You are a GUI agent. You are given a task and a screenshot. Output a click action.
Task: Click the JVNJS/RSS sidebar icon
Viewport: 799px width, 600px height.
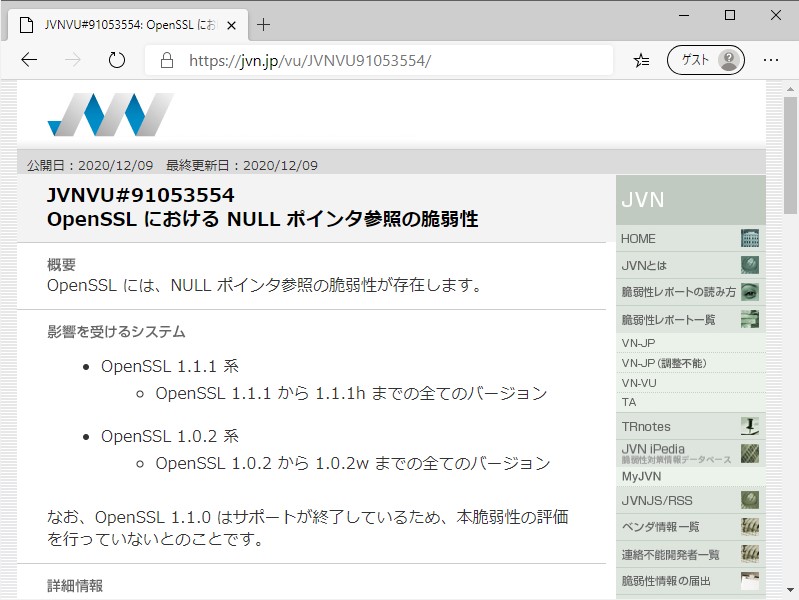[750, 500]
